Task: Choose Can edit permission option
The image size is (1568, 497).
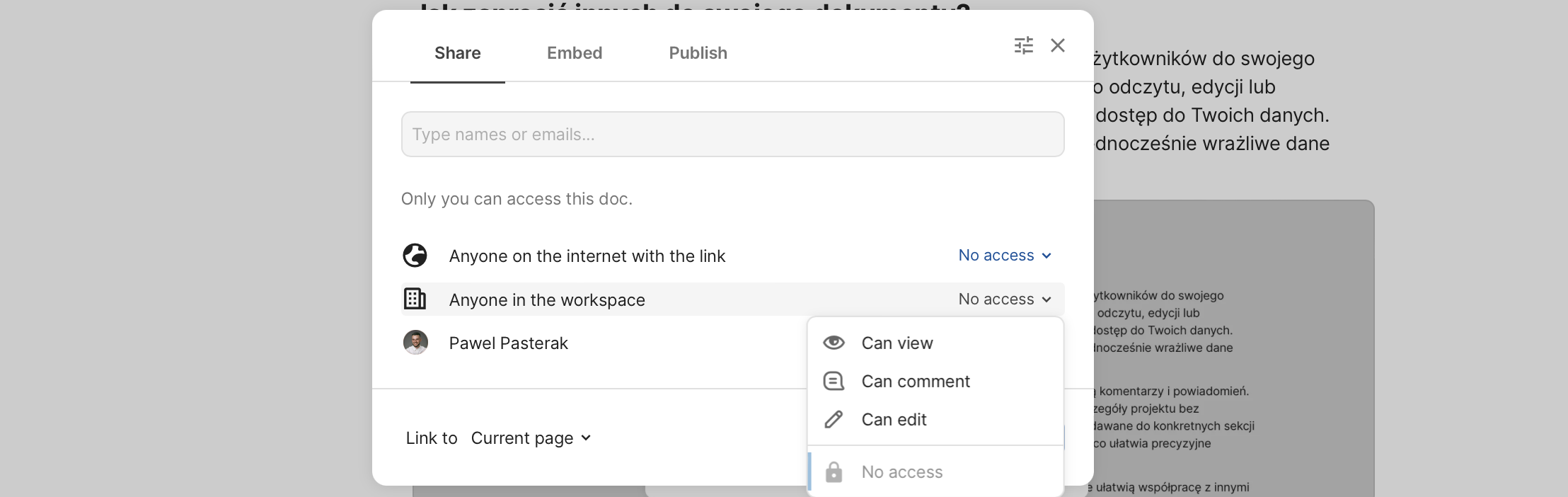Action: tap(894, 419)
